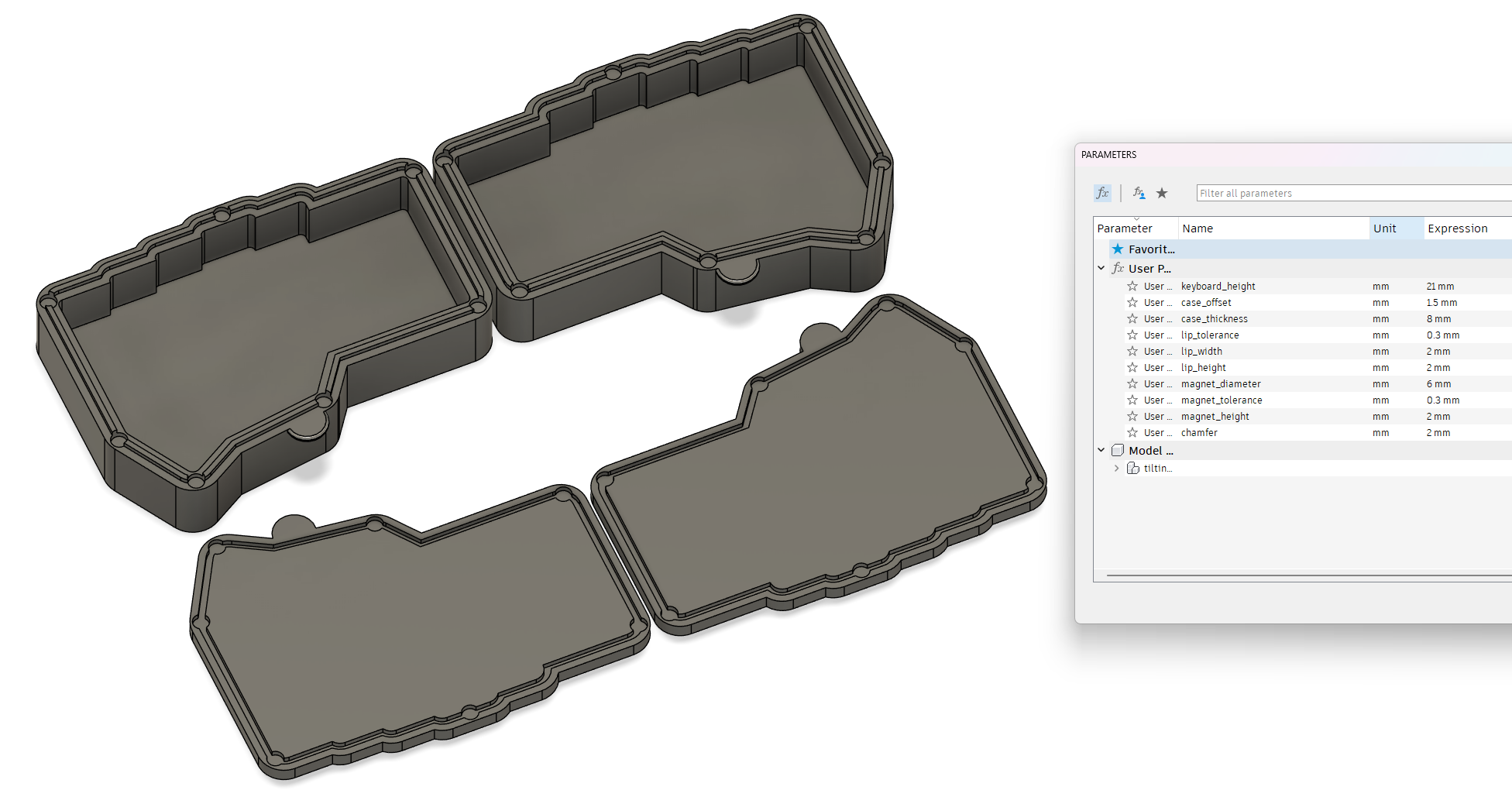The height and width of the screenshot is (797, 1512).
Task: Expand the tiltin model parameters
Action: 1116,468
